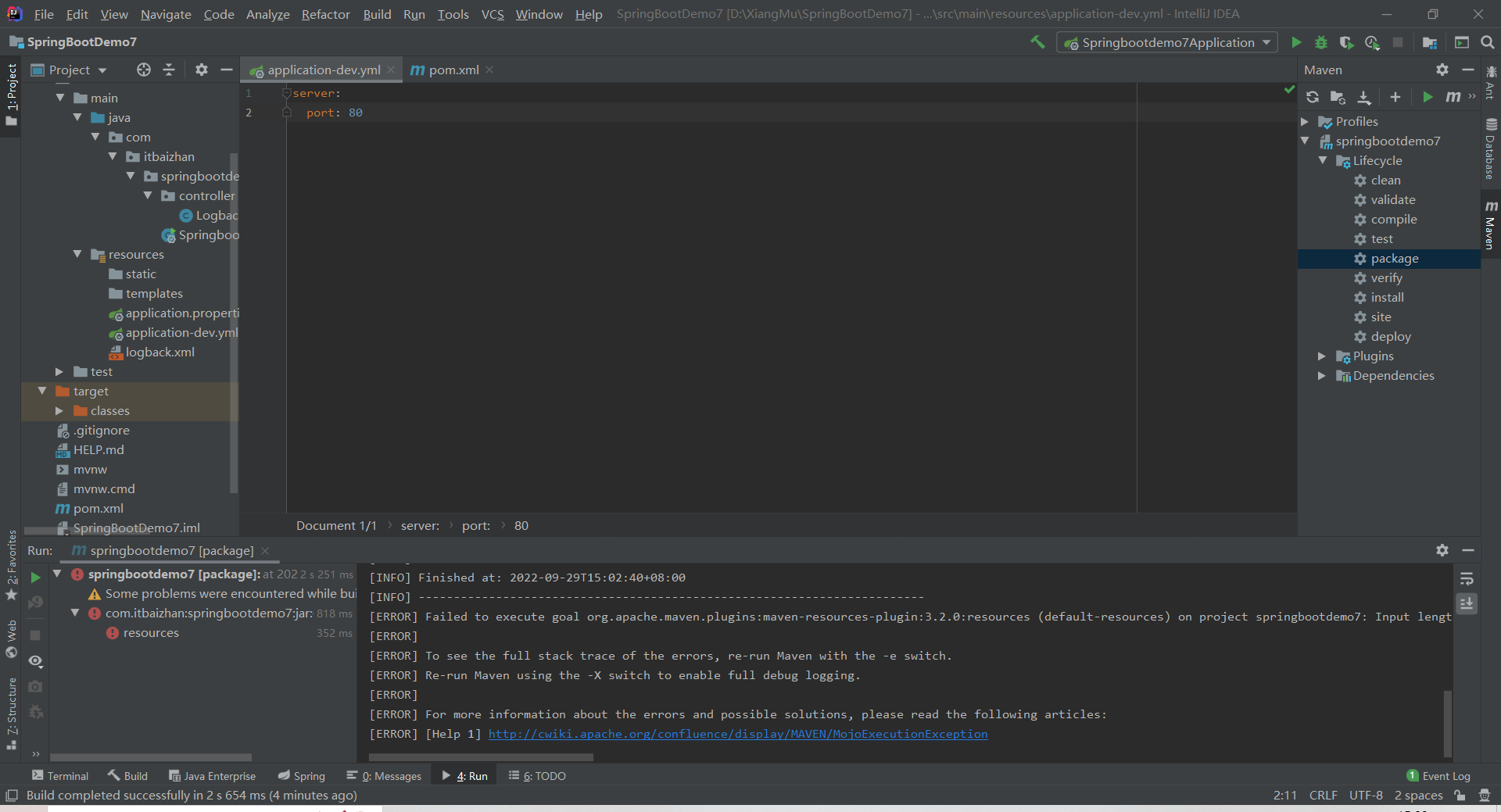
Task: Execute Maven goal 'm' icon
Action: tap(1453, 97)
